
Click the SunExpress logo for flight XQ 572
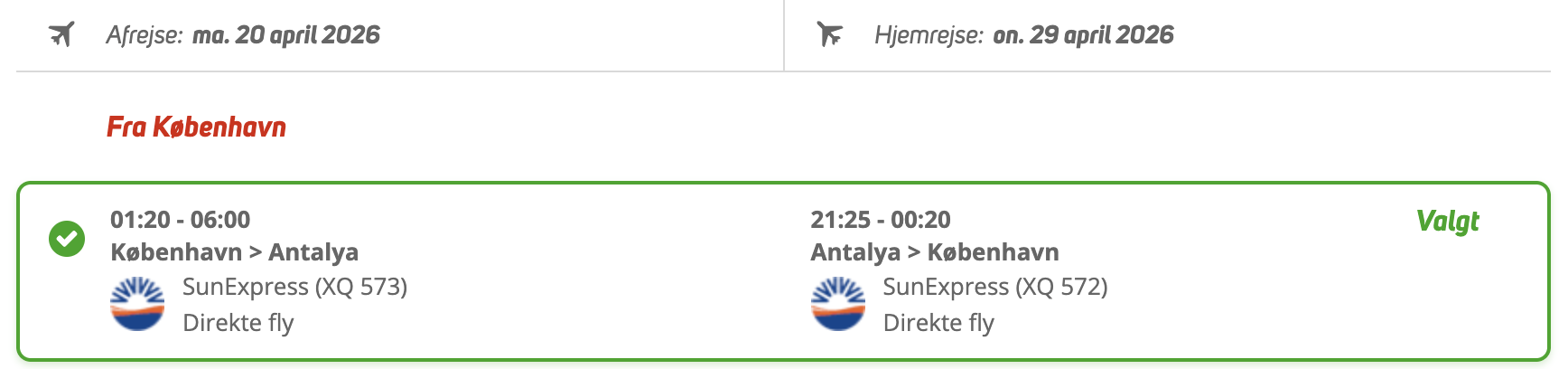click(838, 304)
